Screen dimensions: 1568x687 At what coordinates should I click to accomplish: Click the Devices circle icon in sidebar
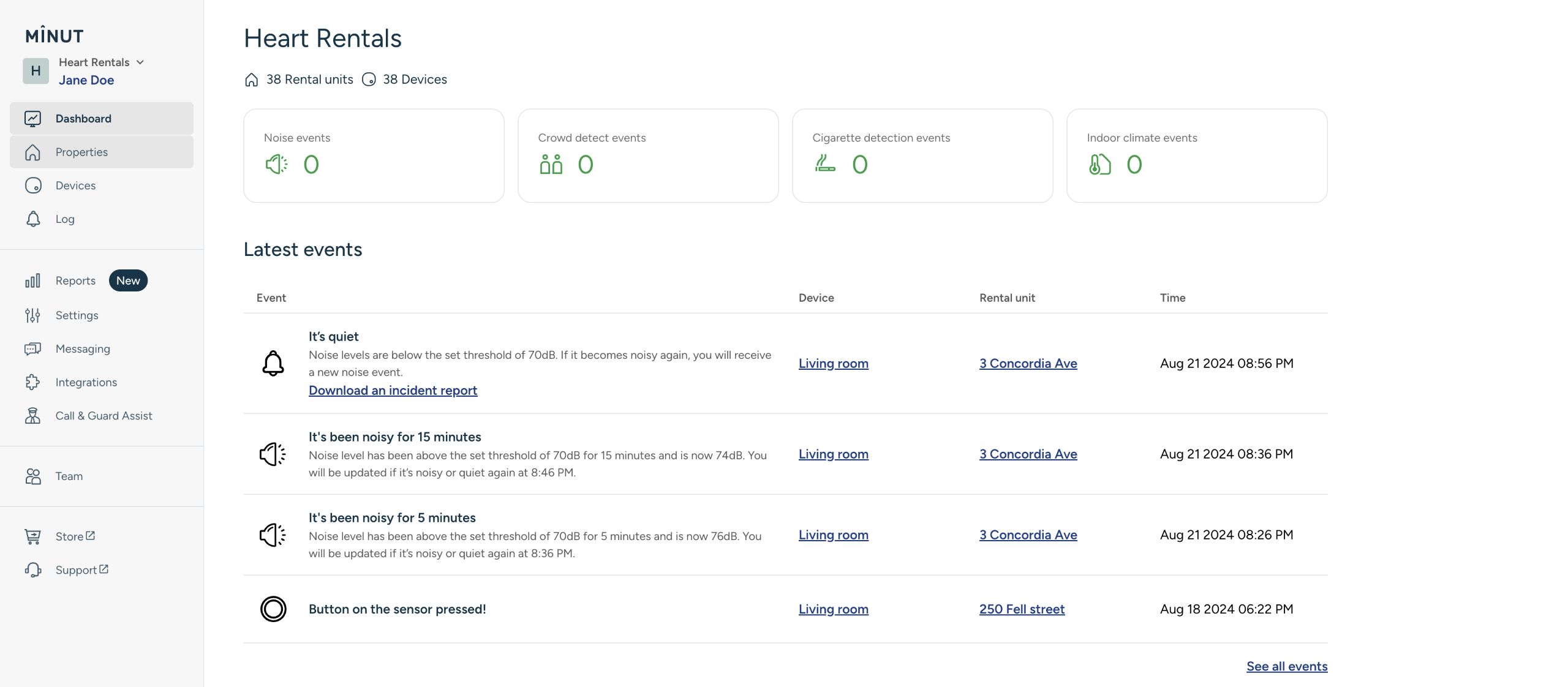(x=33, y=186)
